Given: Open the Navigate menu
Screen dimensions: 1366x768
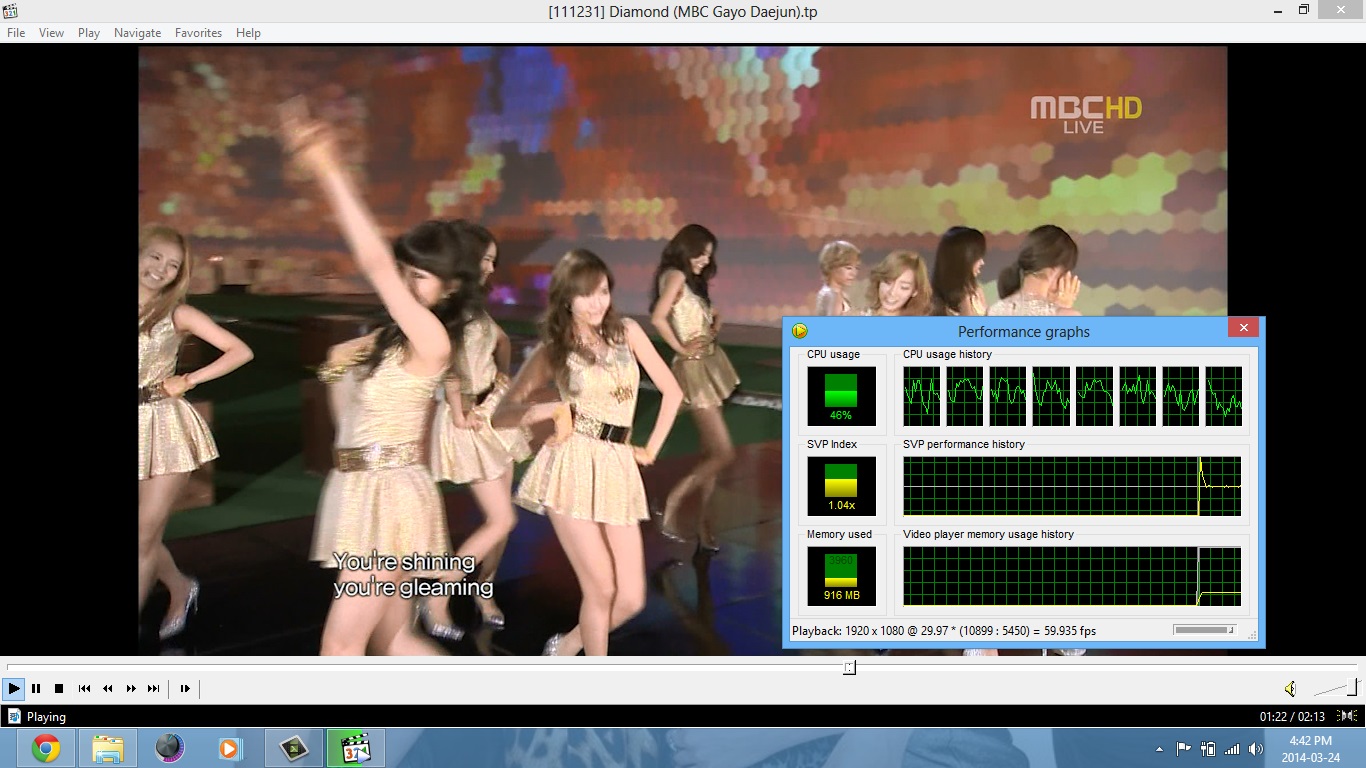Looking at the screenshot, I should 137,33.
